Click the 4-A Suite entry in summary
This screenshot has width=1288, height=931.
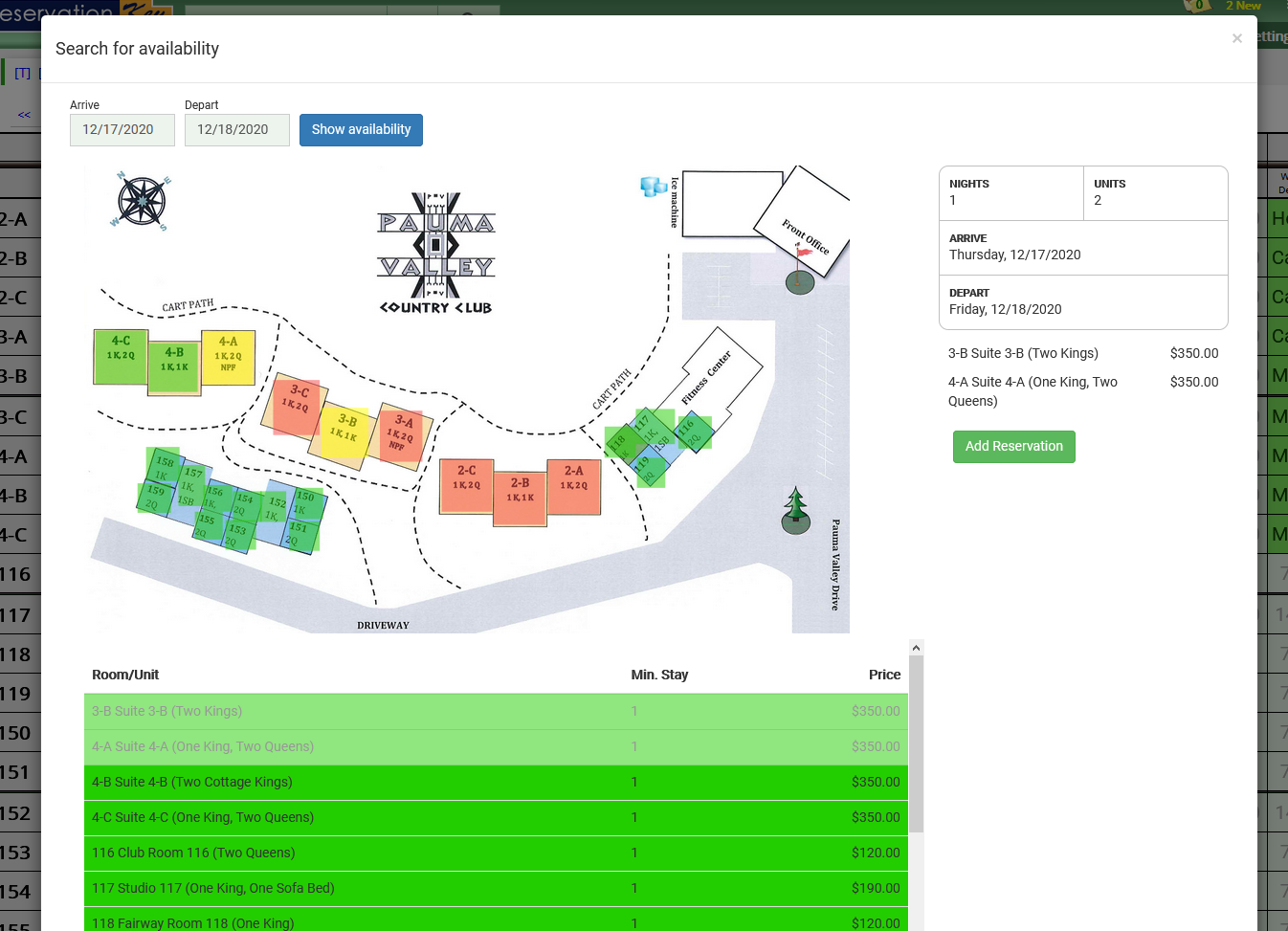(x=1083, y=391)
